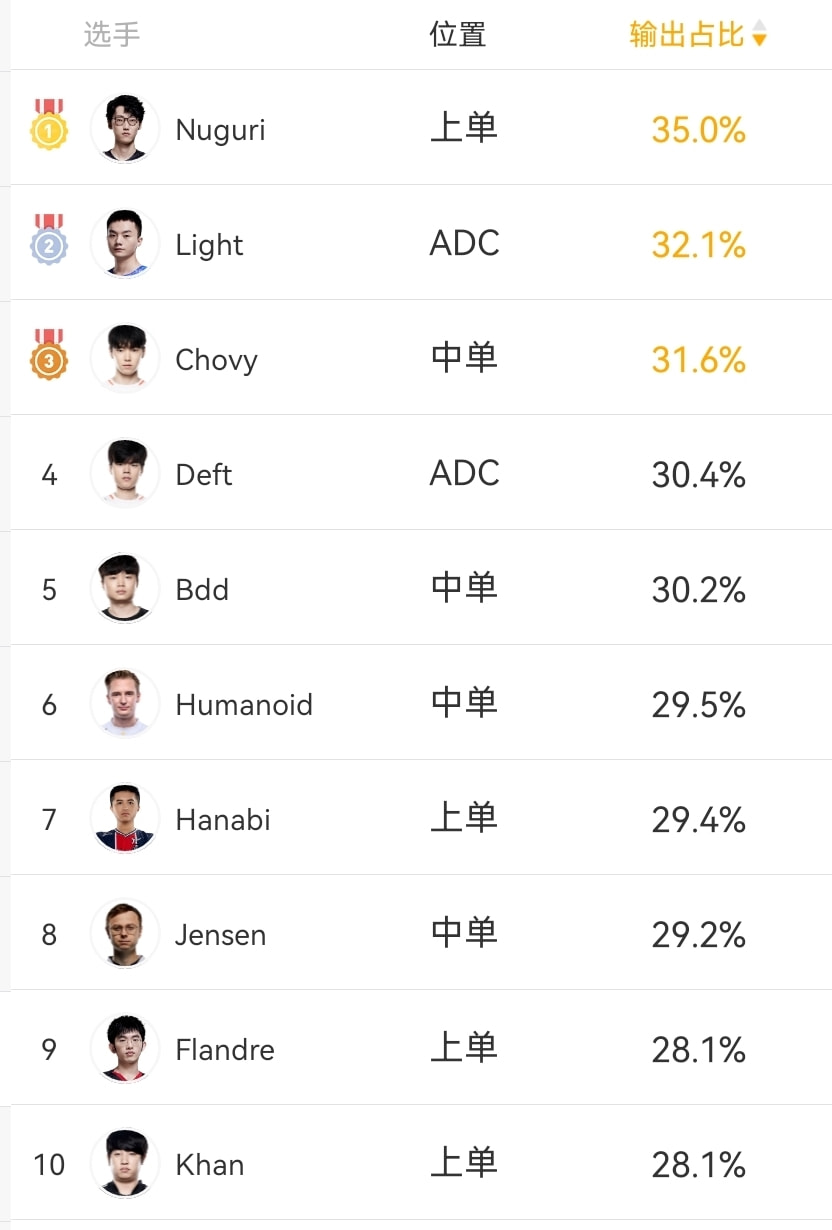Click the bronze third-place medal icon
The height and width of the screenshot is (1230, 832).
click(49, 356)
